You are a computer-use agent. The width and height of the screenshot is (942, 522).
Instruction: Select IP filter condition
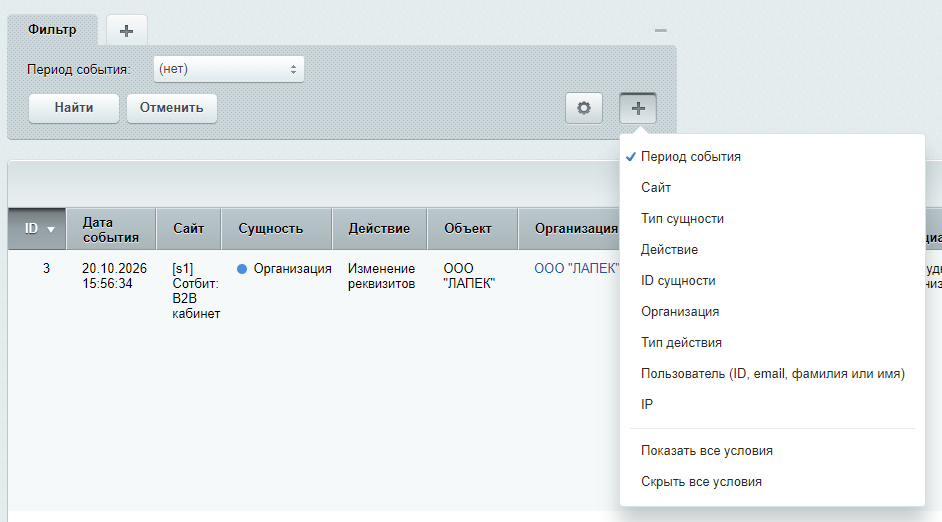[x=772, y=405]
